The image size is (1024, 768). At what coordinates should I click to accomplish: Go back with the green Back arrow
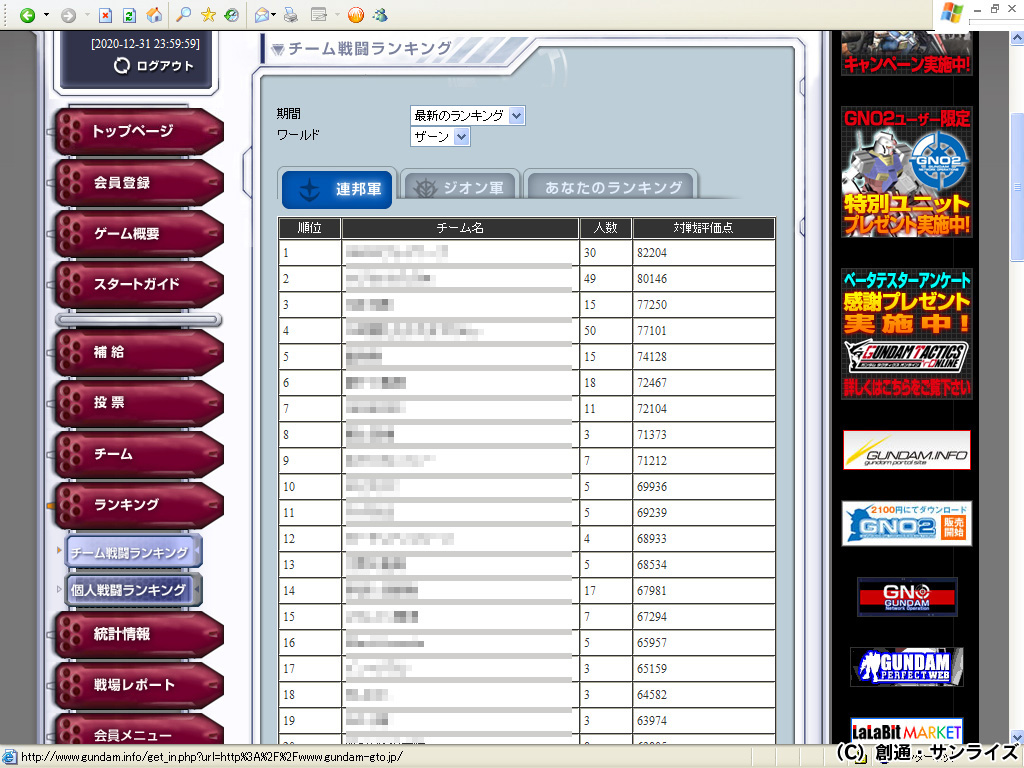[27, 14]
